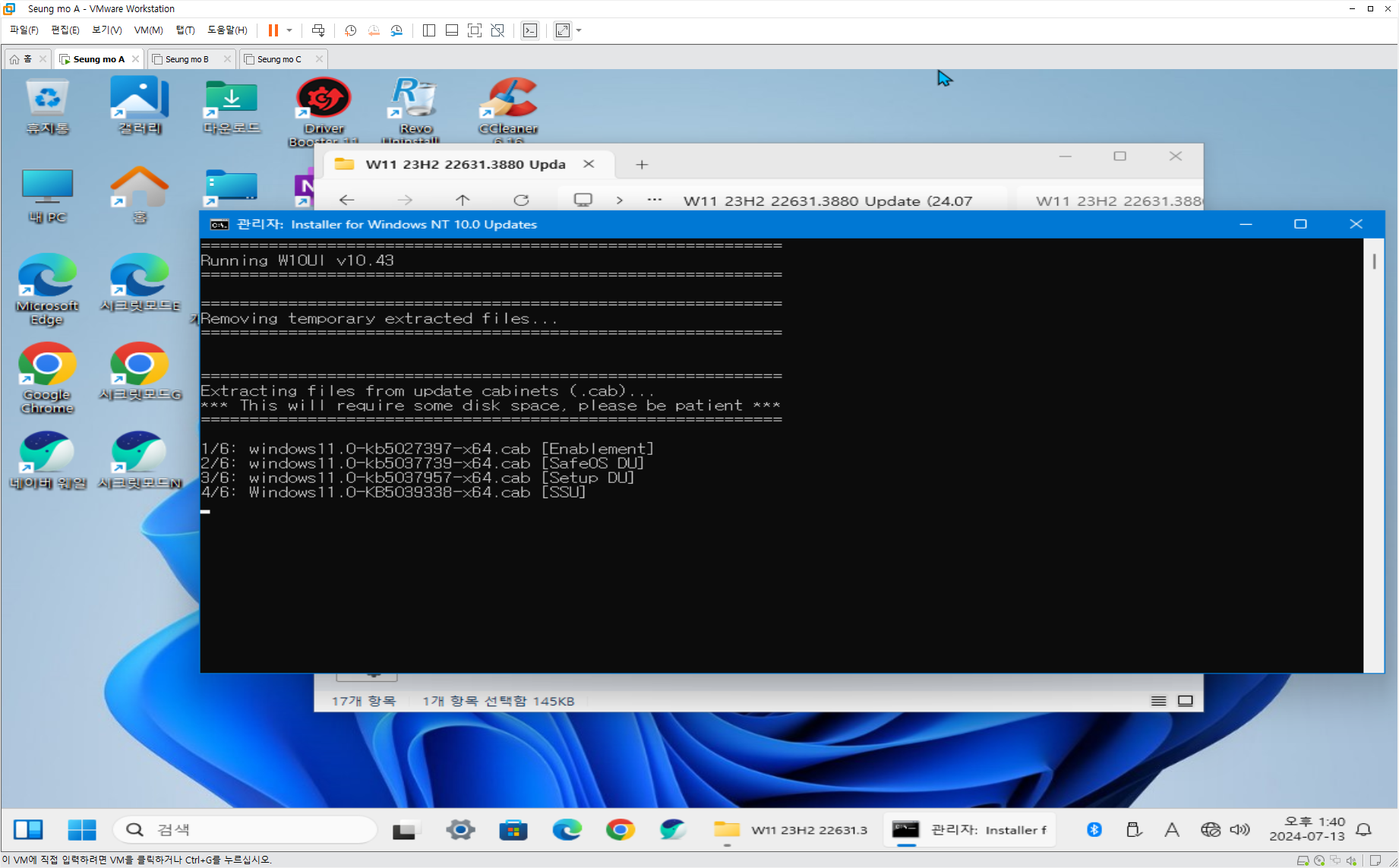Toggle the VMware library sidebar panel

429,30
